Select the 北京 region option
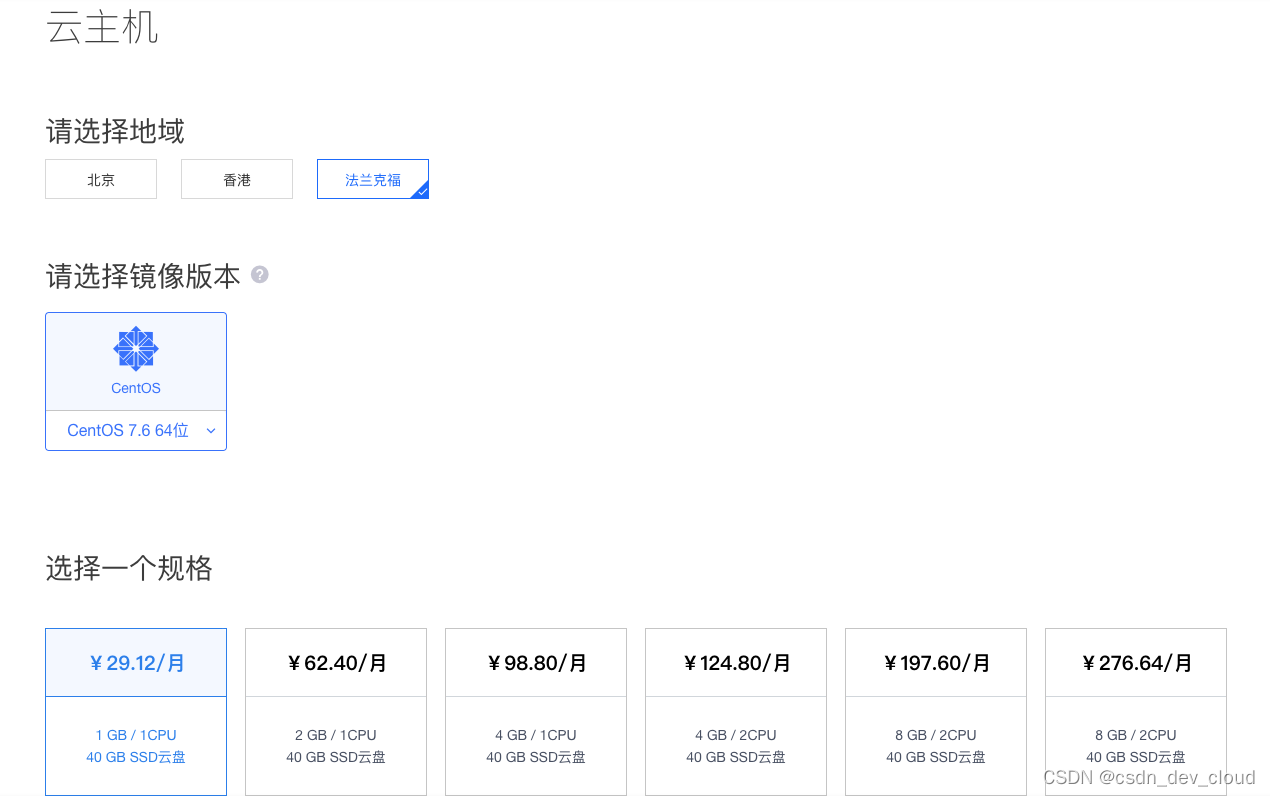The image size is (1270, 796). 101,179
